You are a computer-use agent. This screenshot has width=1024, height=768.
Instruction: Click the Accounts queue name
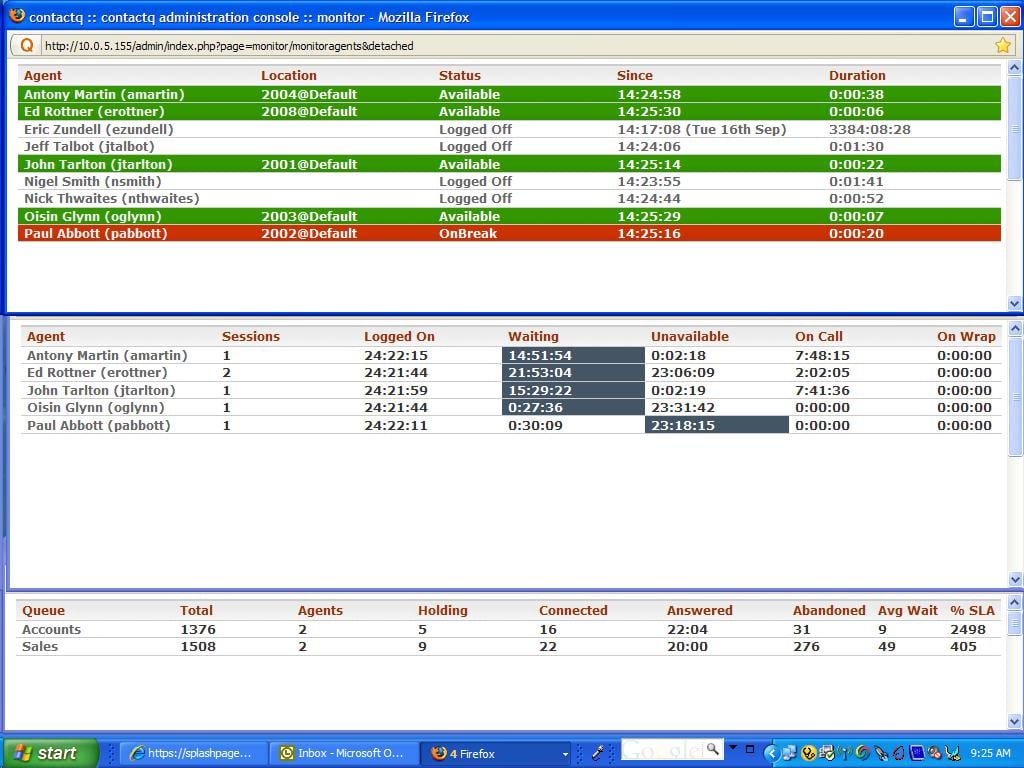[x=51, y=629]
